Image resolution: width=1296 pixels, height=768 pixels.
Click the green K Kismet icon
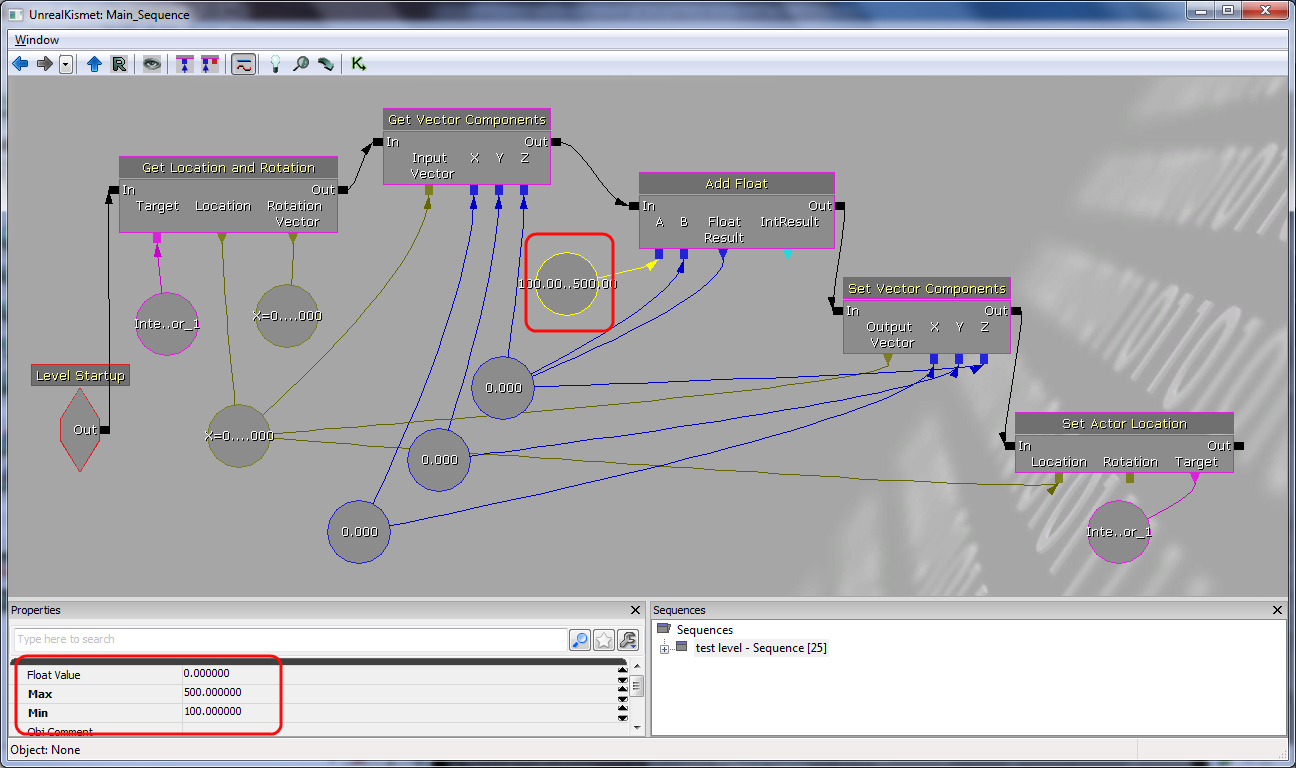(358, 64)
